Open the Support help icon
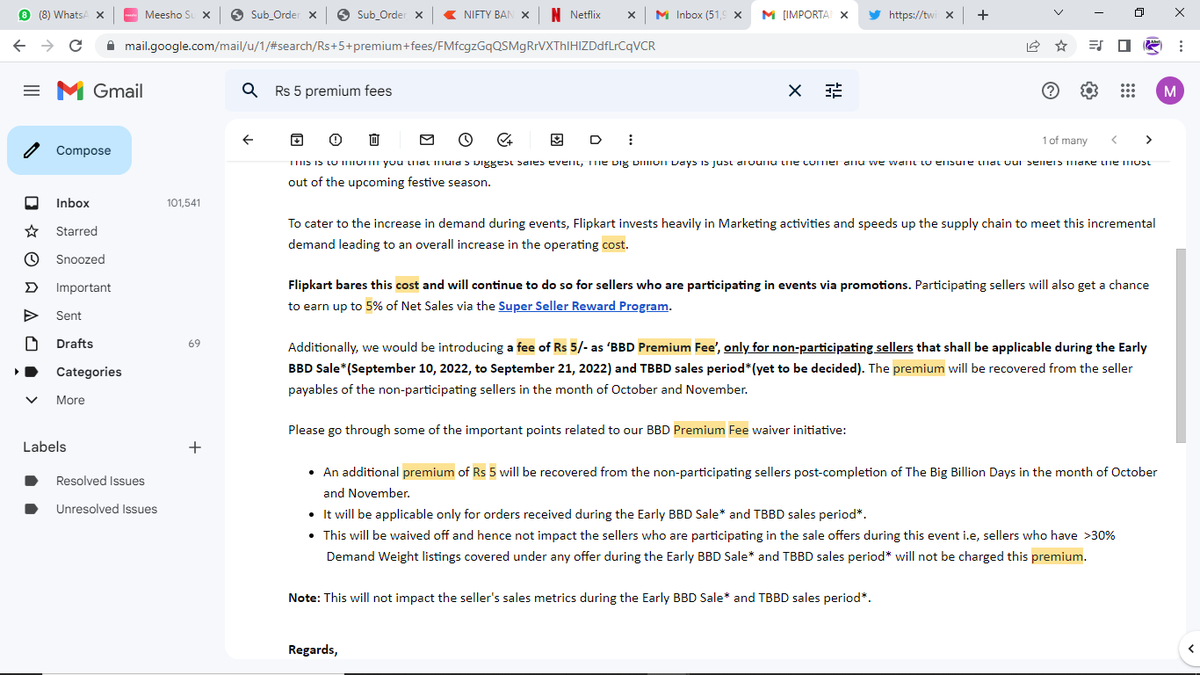Viewport: 1200px width, 675px height. coord(1051,91)
